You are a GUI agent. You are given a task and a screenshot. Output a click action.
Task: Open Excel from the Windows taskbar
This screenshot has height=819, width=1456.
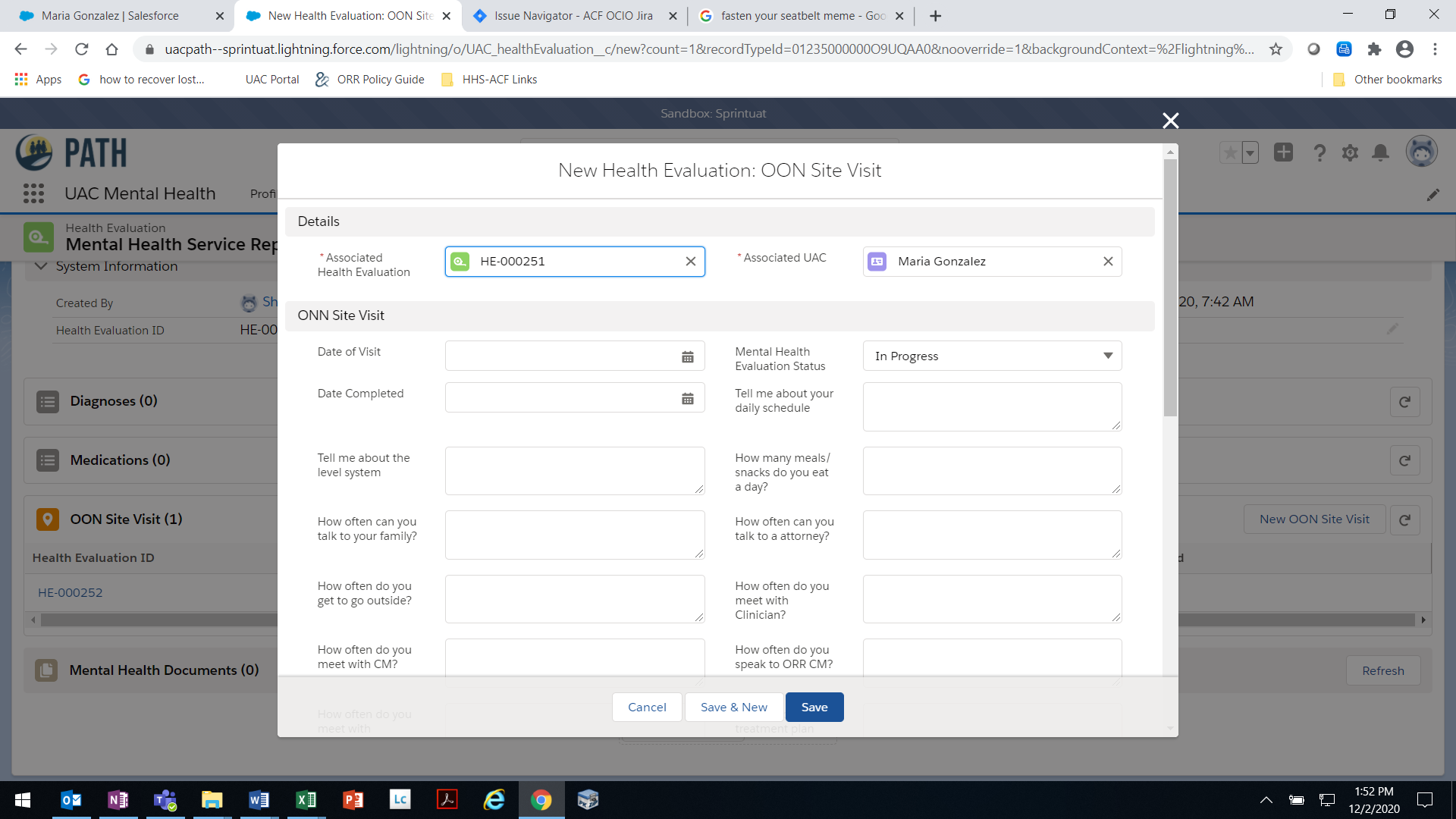(x=306, y=799)
